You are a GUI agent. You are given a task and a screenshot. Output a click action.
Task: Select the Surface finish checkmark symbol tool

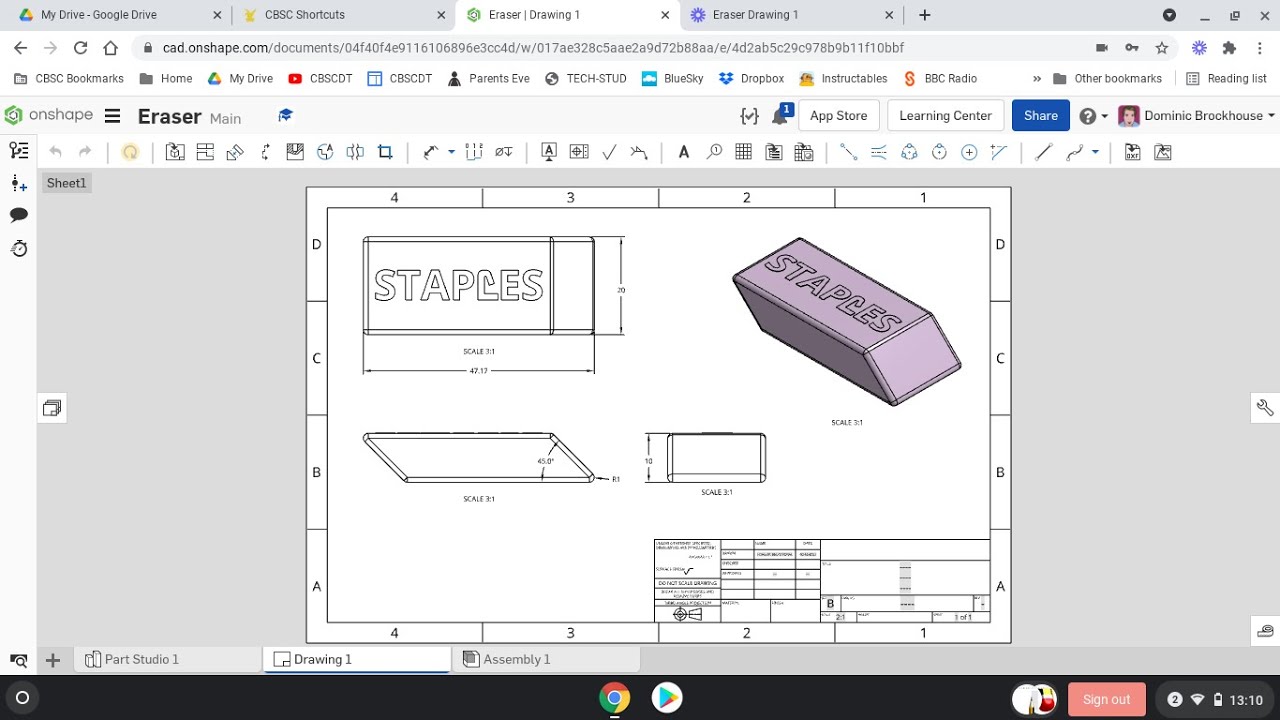click(x=609, y=152)
